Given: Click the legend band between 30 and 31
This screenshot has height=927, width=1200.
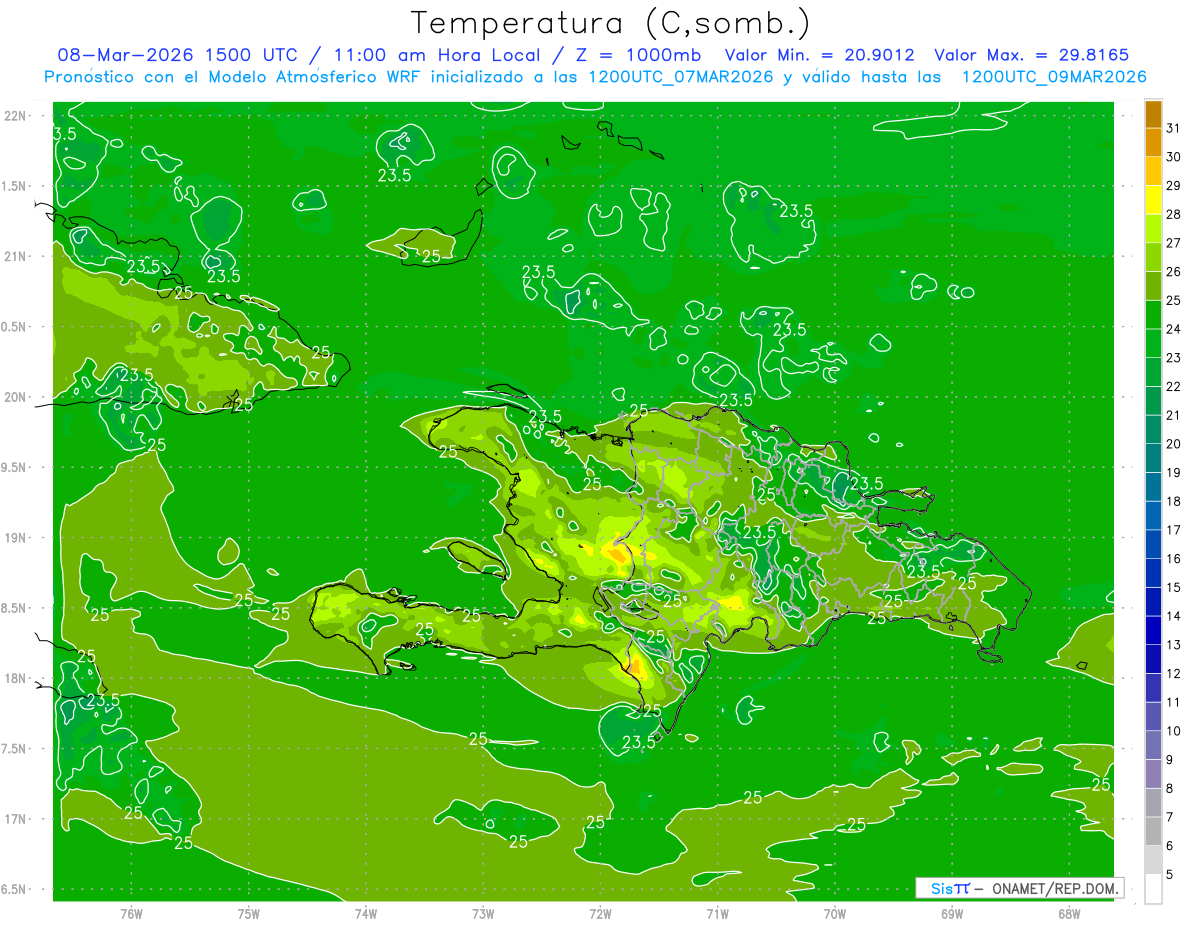Looking at the screenshot, I should [1153, 143].
